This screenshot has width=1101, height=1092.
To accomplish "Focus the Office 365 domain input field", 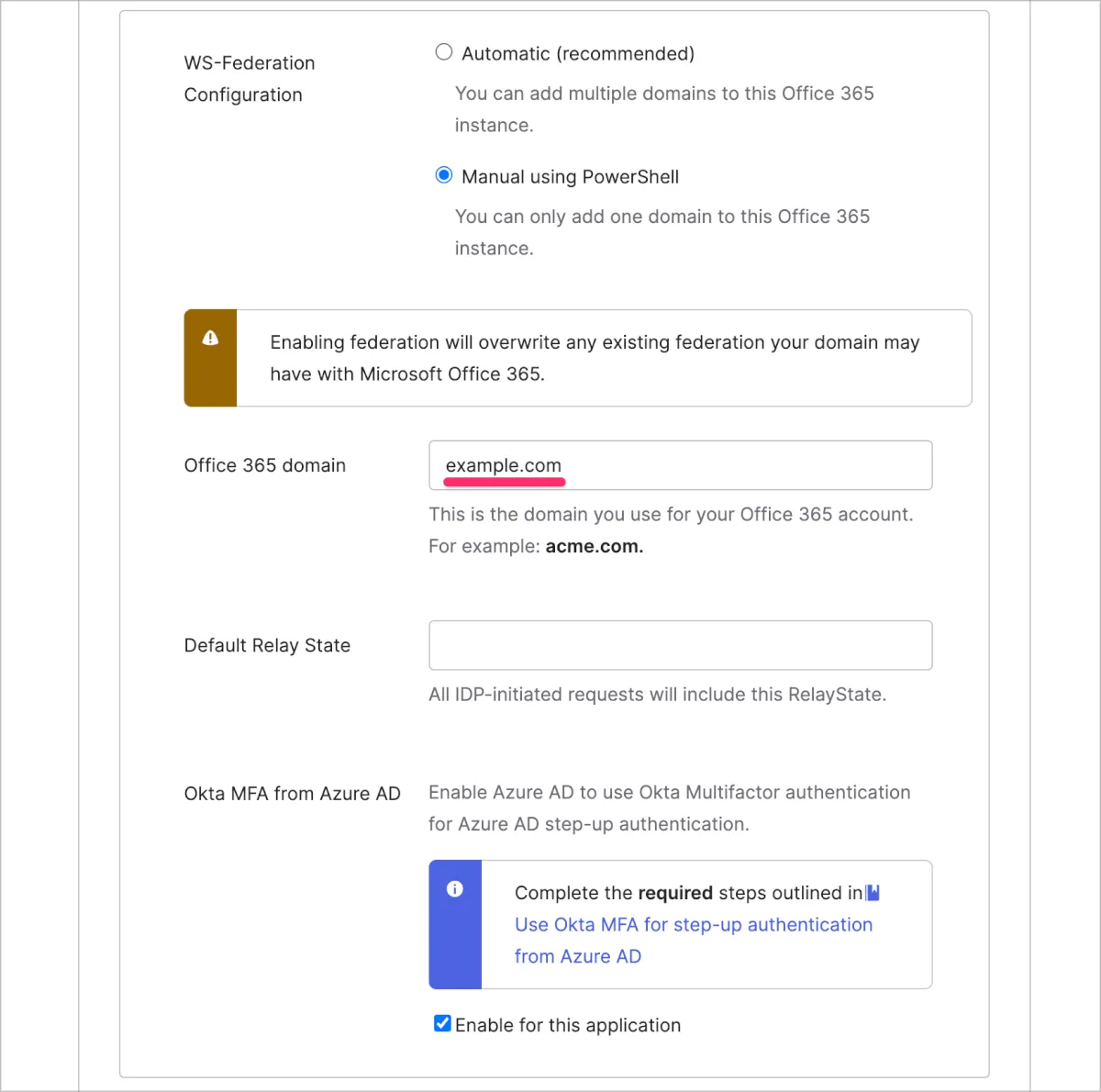I will coord(680,465).
